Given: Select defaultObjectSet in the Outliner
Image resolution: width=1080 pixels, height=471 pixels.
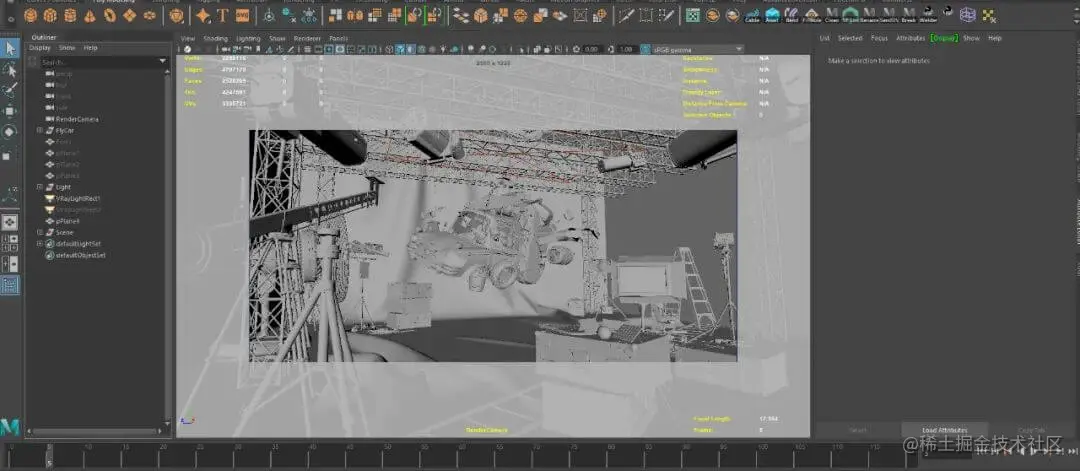Looking at the screenshot, I should [81, 255].
